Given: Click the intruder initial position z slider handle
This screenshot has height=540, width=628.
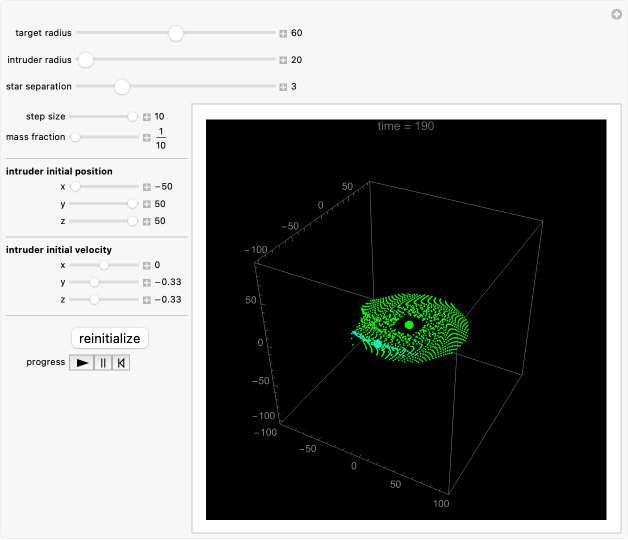Looking at the screenshot, I should coord(132,221).
